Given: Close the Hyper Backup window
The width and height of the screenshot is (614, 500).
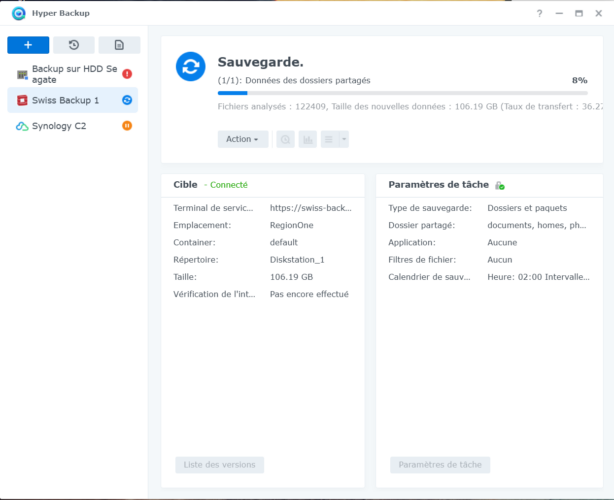Looking at the screenshot, I should (598, 14).
